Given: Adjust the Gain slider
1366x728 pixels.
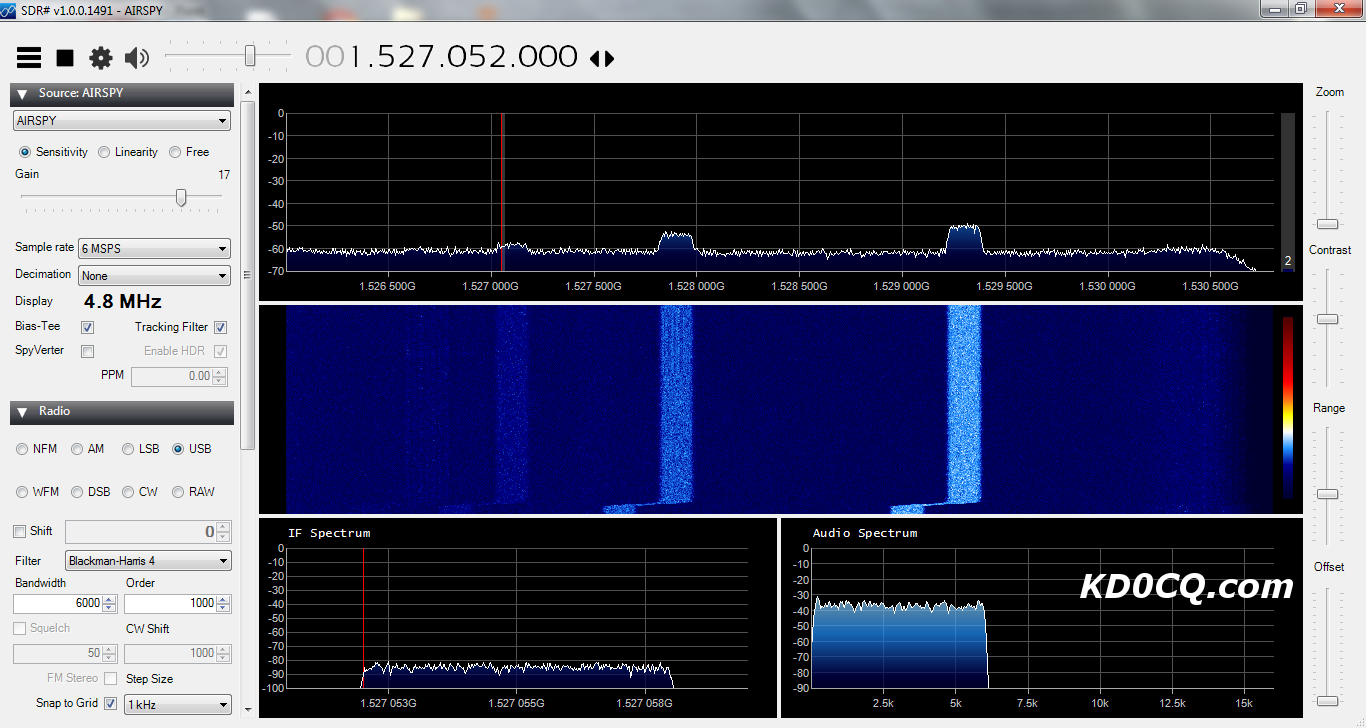Looking at the screenshot, I should point(181,197).
